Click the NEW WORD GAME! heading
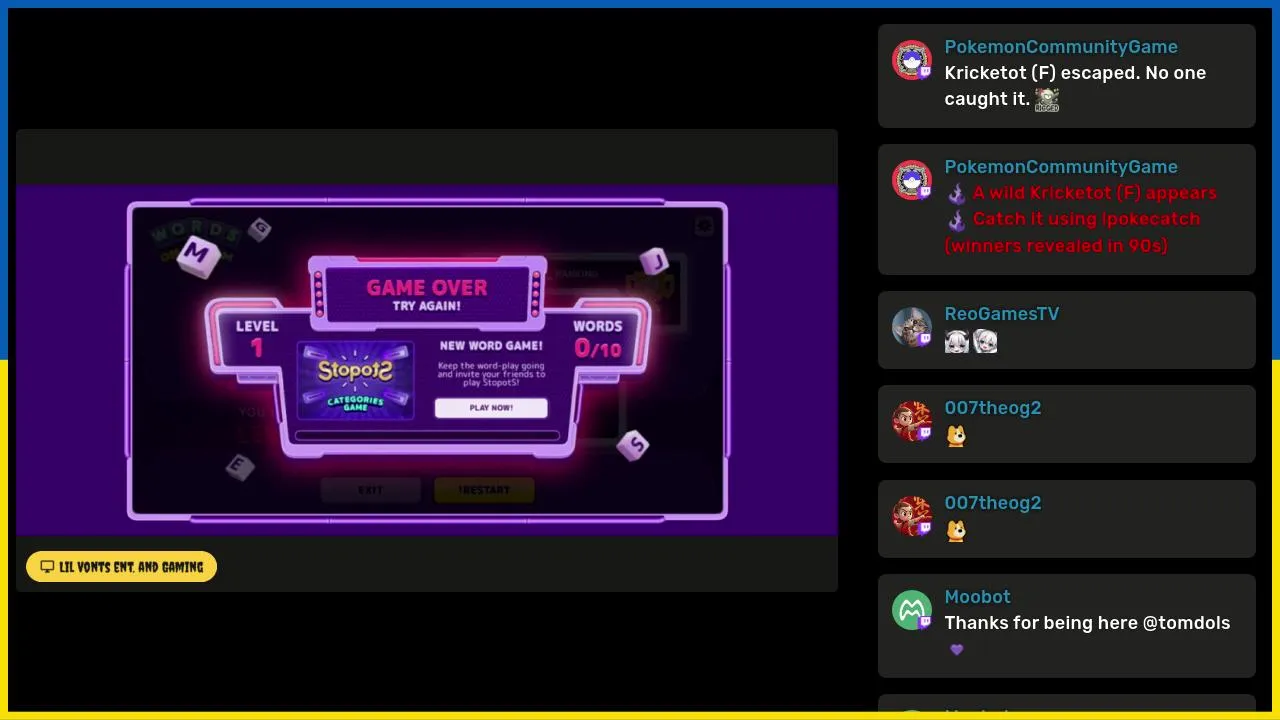The height and width of the screenshot is (720, 1280). coord(491,346)
